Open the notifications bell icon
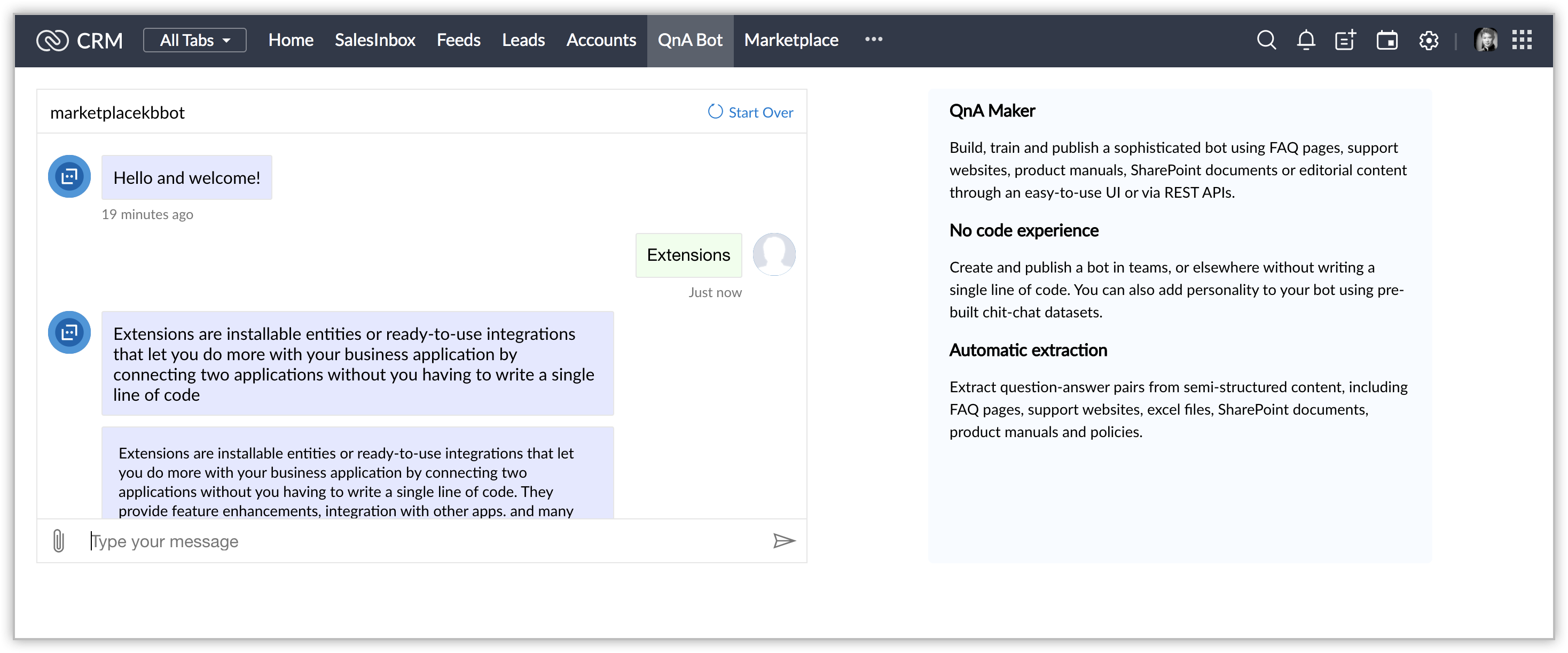The width and height of the screenshot is (1568, 653). pyautogui.click(x=1306, y=40)
